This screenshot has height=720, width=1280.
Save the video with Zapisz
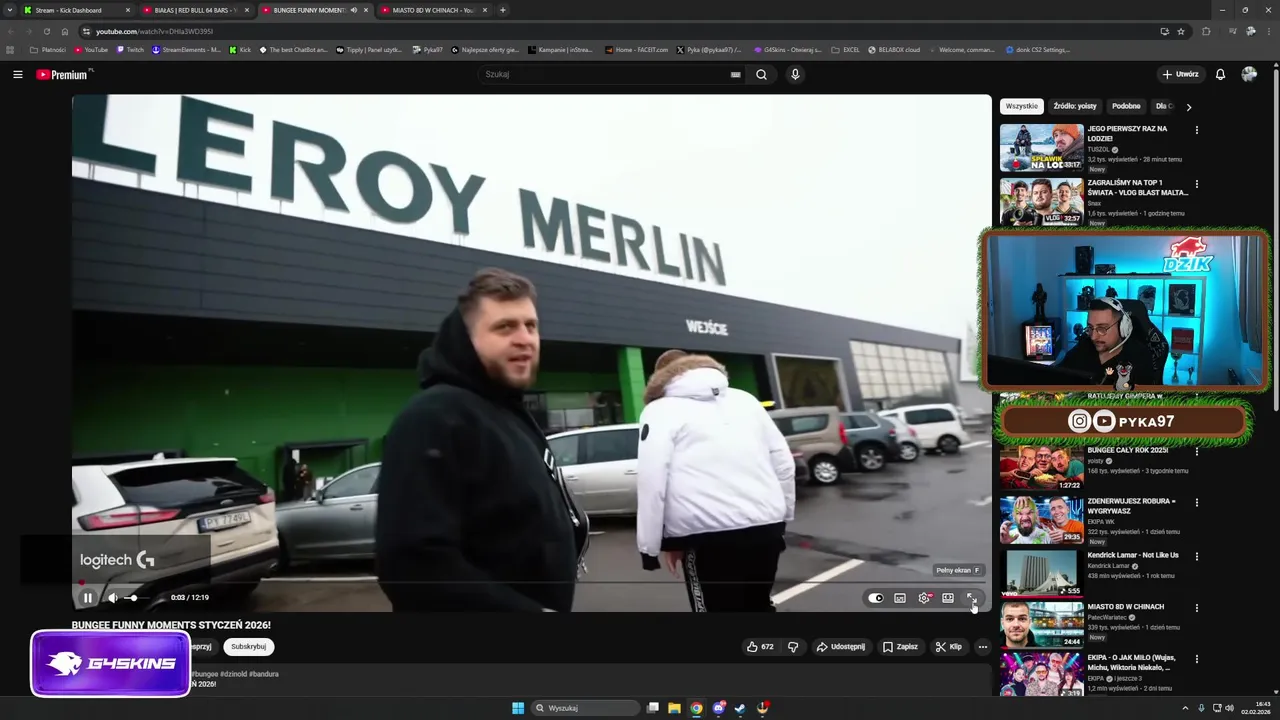coord(900,647)
